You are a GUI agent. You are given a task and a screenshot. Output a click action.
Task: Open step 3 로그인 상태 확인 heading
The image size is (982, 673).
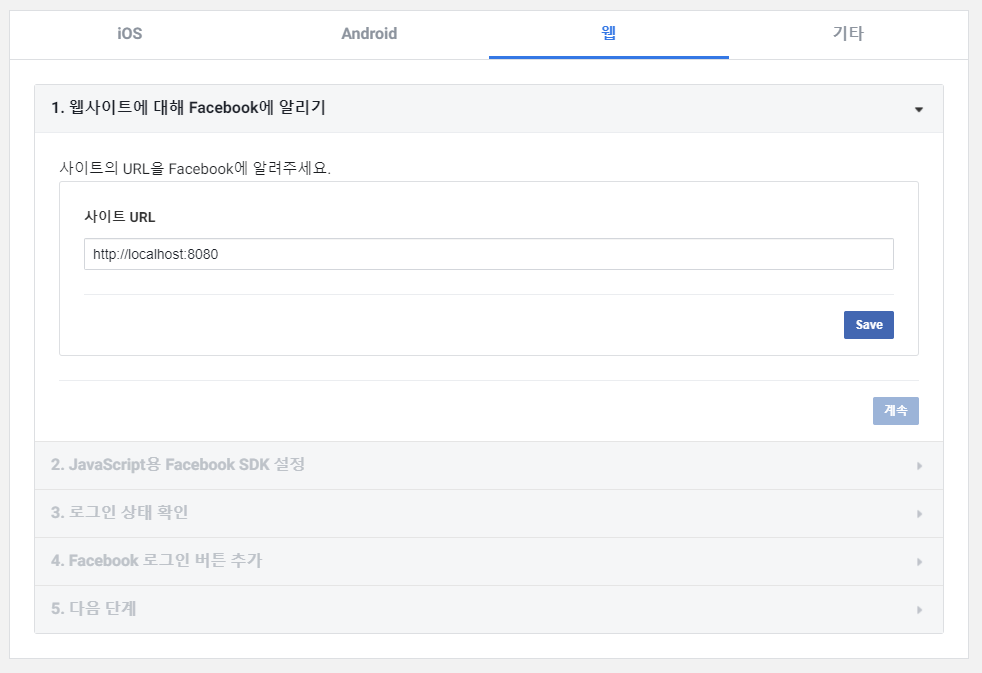[120, 512]
